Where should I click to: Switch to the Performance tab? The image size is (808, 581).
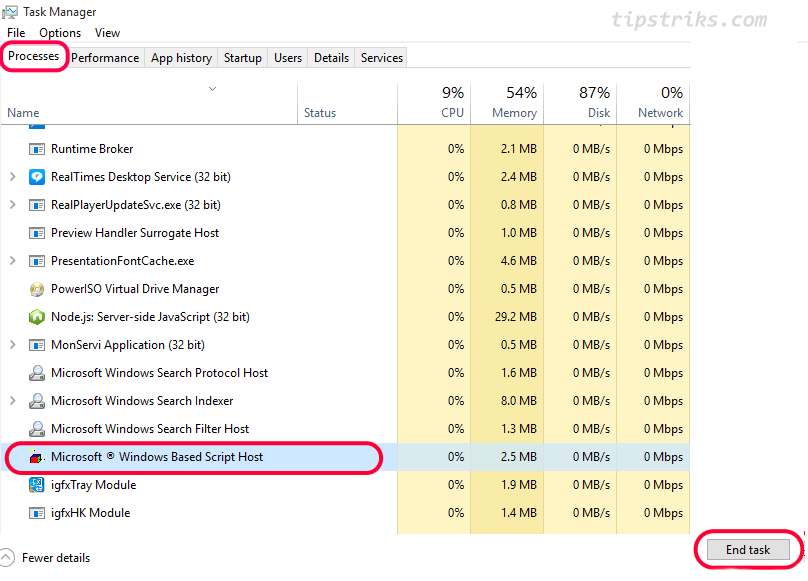click(105, 58)
